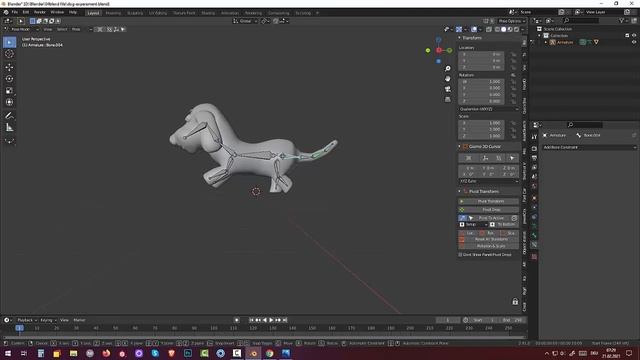Open the timeline Playback dropdown
Viewport: 640px width, 360px height.
27,320
